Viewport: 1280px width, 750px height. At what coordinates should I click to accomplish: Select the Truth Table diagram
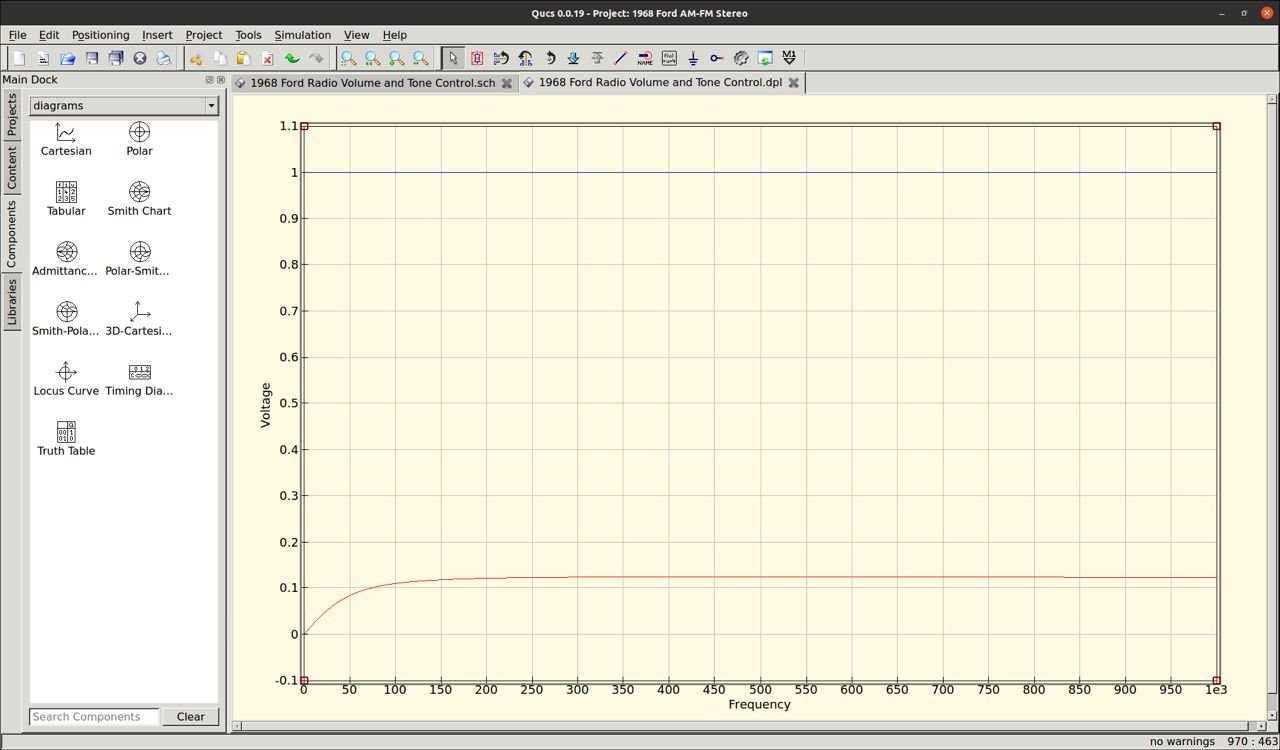tap(66, 438)
